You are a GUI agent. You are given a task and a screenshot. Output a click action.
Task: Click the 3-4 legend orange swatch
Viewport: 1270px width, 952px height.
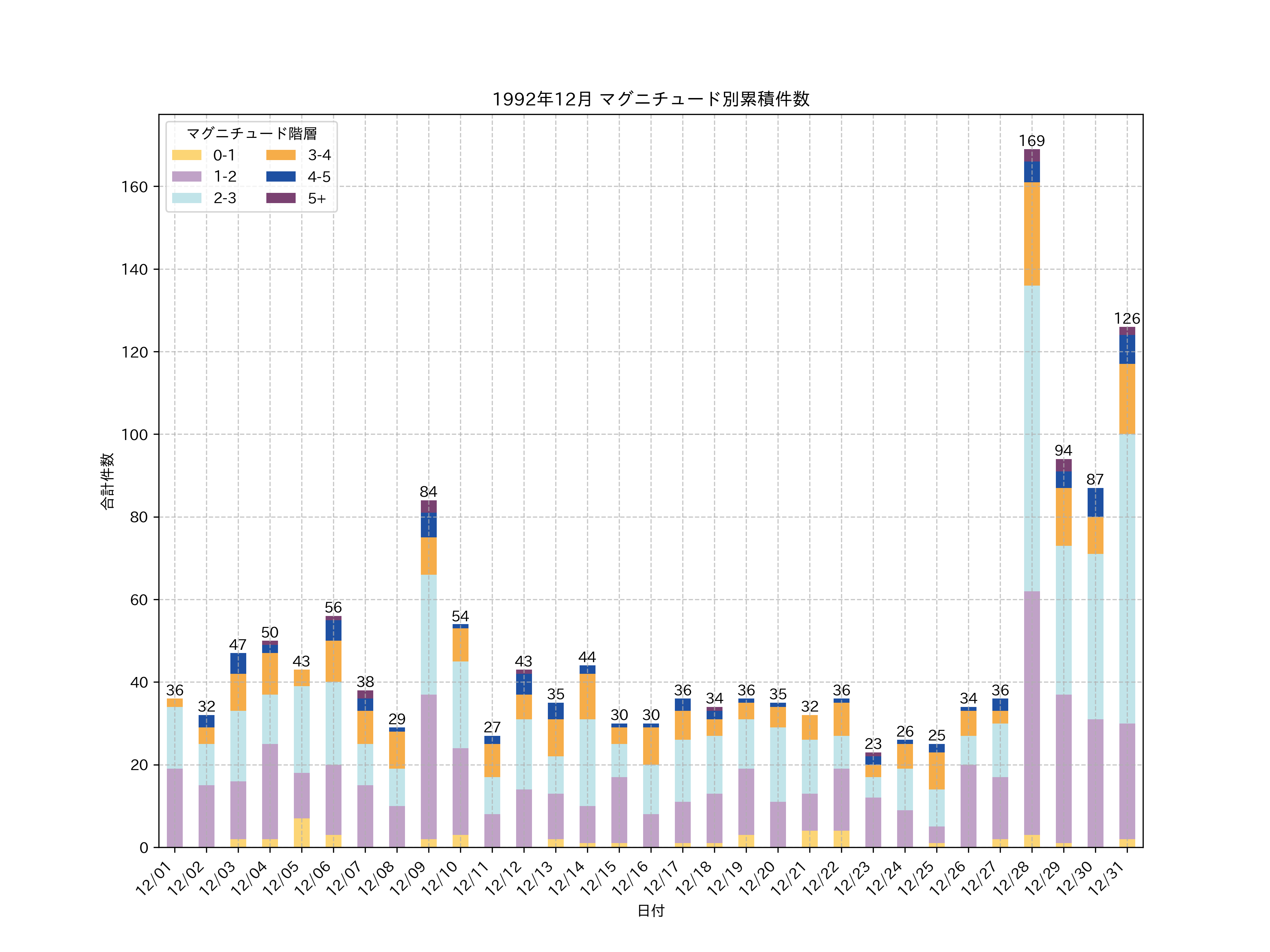click(281, 155)
